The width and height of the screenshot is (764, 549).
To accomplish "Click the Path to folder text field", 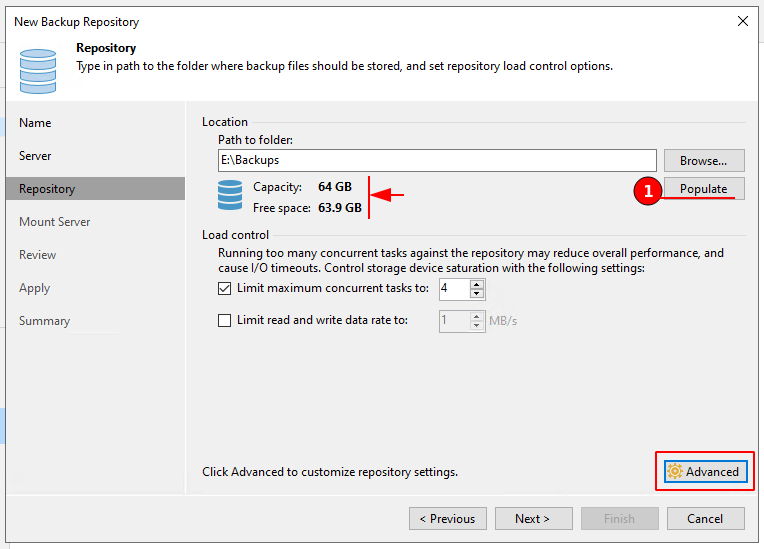I will tap(436, 160).
